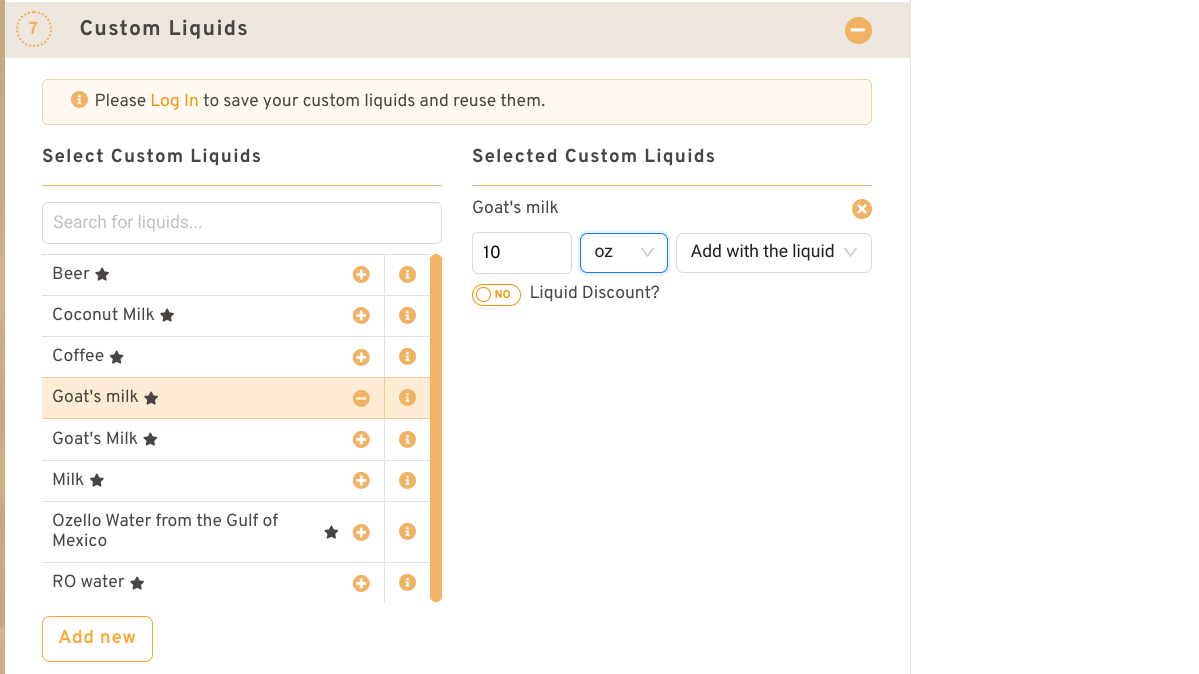Follow the Log In link
1199x674 pixels.
pos(174,100)
